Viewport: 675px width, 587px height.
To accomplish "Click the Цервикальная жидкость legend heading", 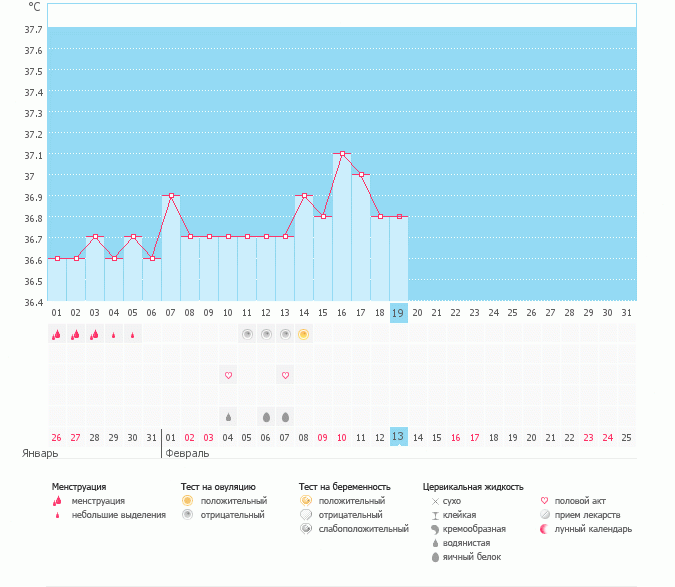I will (473, 487).
